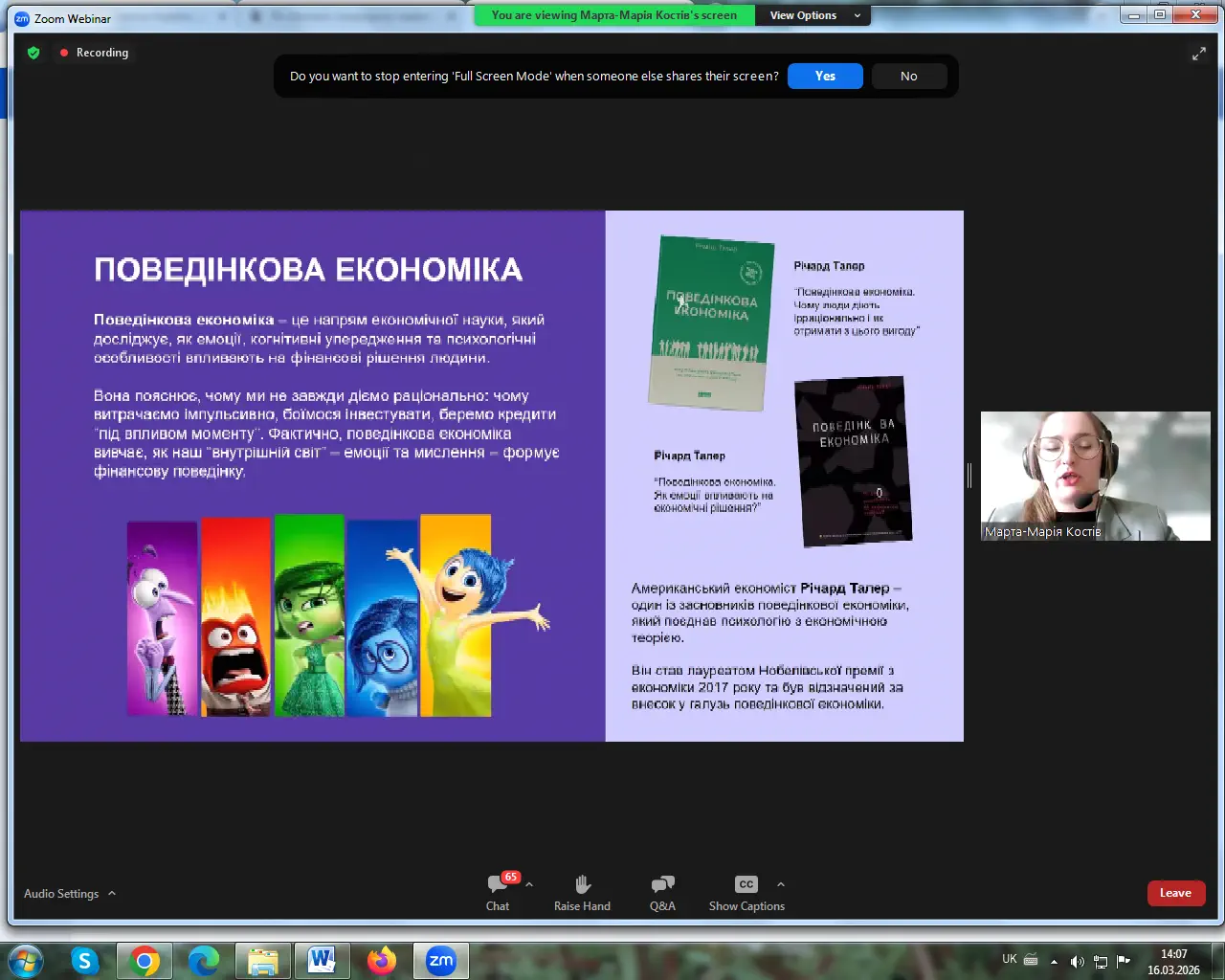The image size is (1225, 980).
Task: Click No on the full screen prompt
Action: pyautogui.click(x=908, y=77)
